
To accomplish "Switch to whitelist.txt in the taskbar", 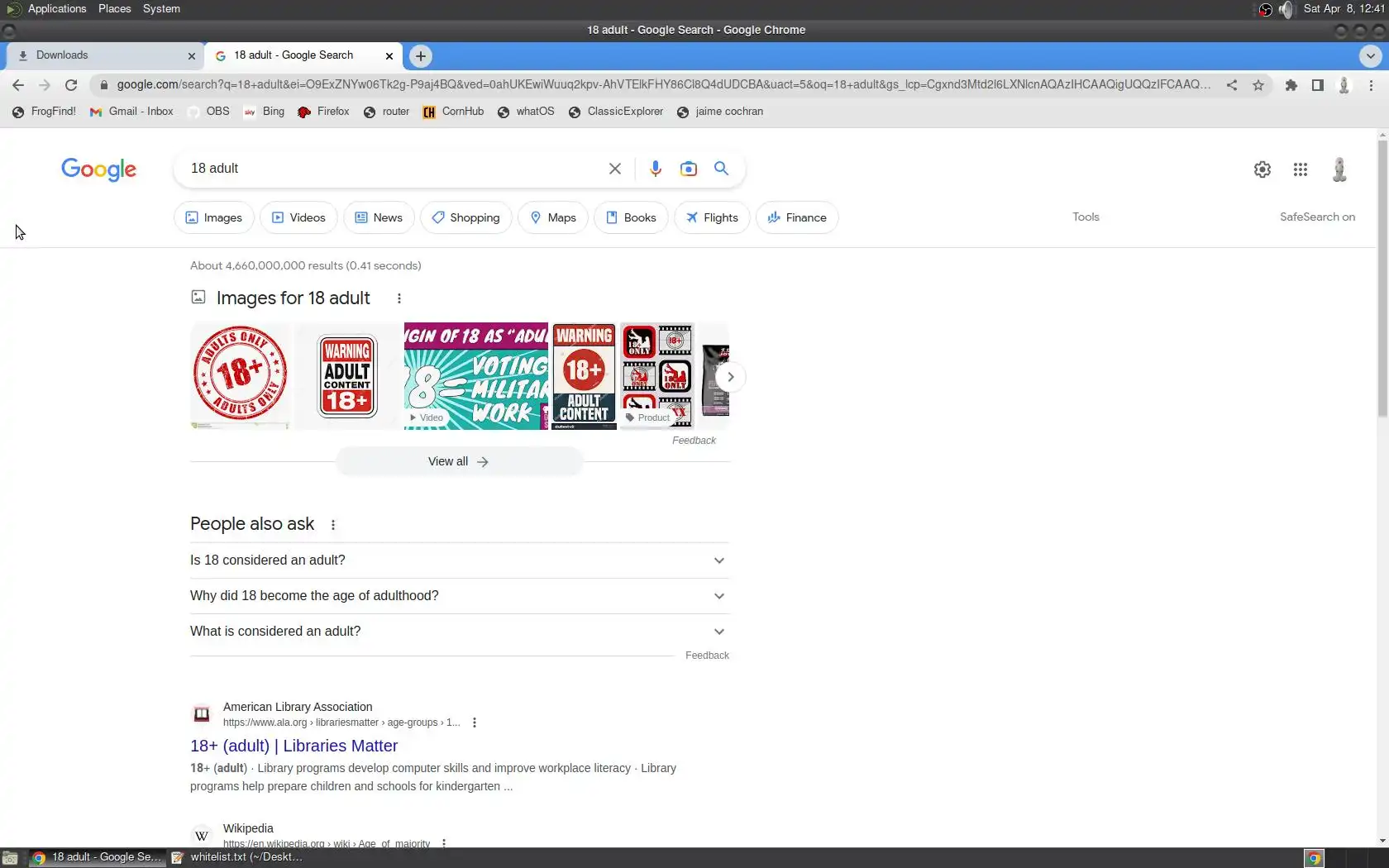I will pos(237,857).
